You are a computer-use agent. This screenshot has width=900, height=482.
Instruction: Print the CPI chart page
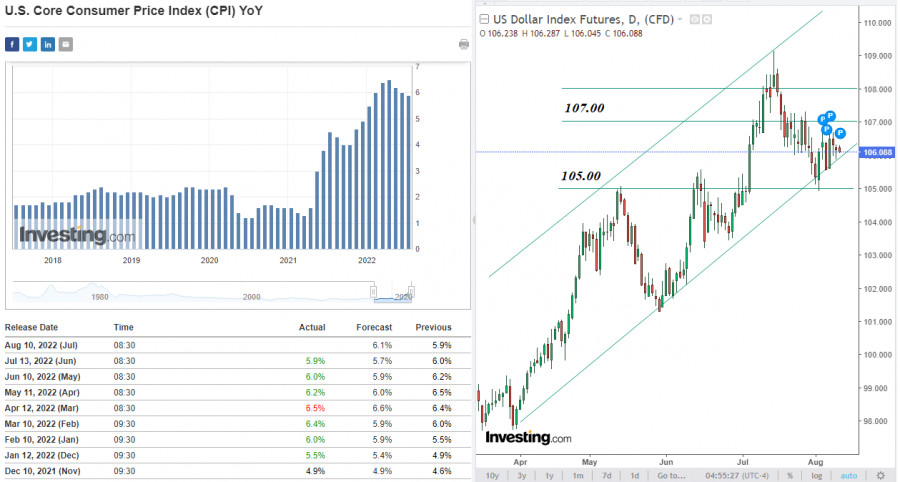point(464,45)
